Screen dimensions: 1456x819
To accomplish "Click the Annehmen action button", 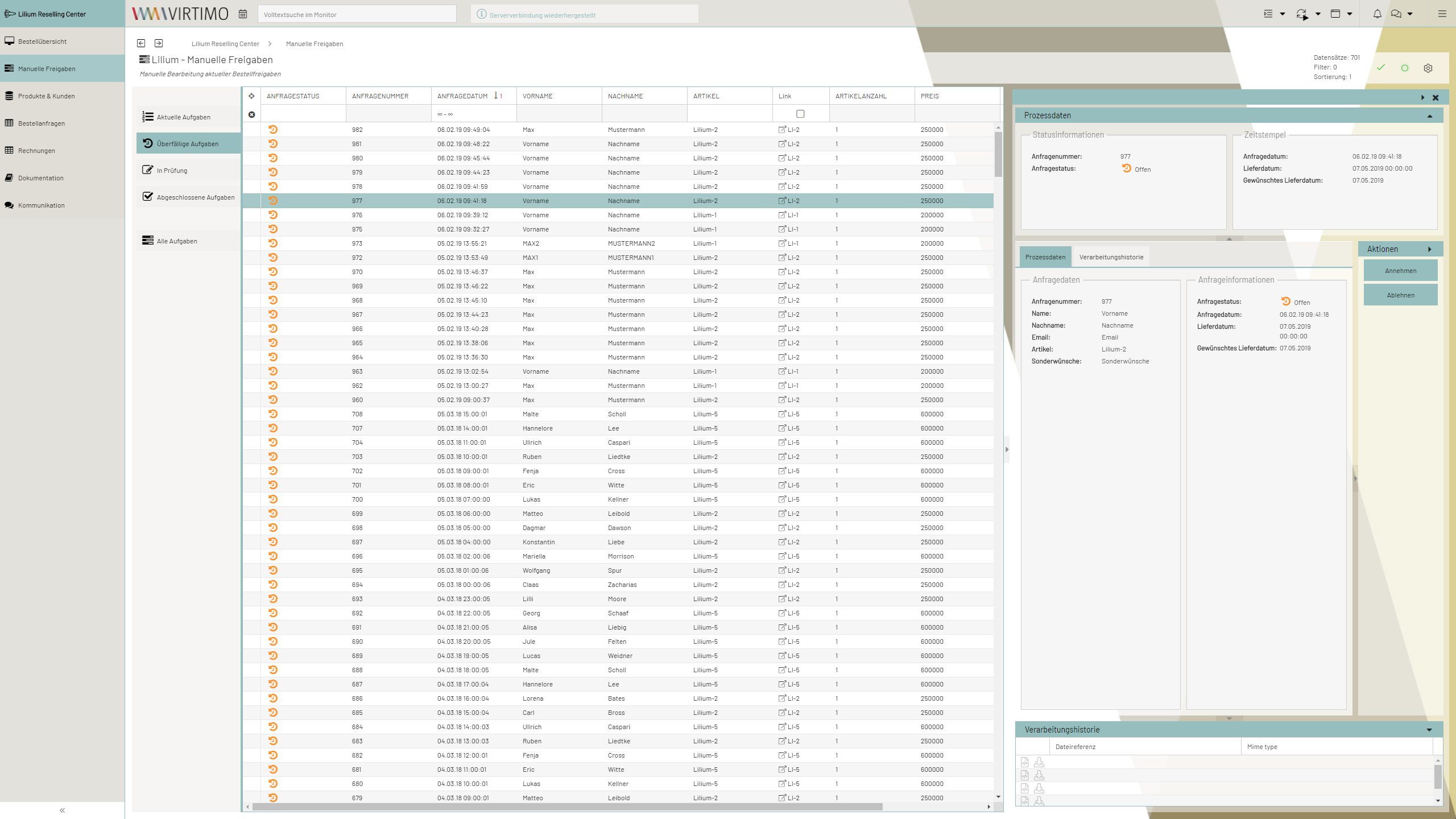I will [1400, 271].
